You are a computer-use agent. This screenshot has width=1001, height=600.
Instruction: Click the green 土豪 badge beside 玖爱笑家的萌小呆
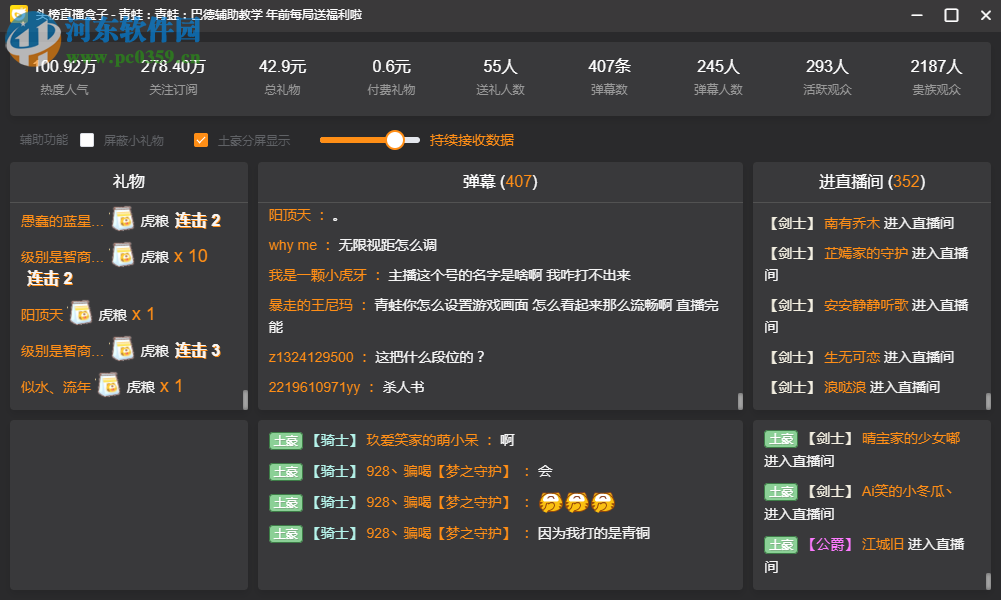(285, 439)
